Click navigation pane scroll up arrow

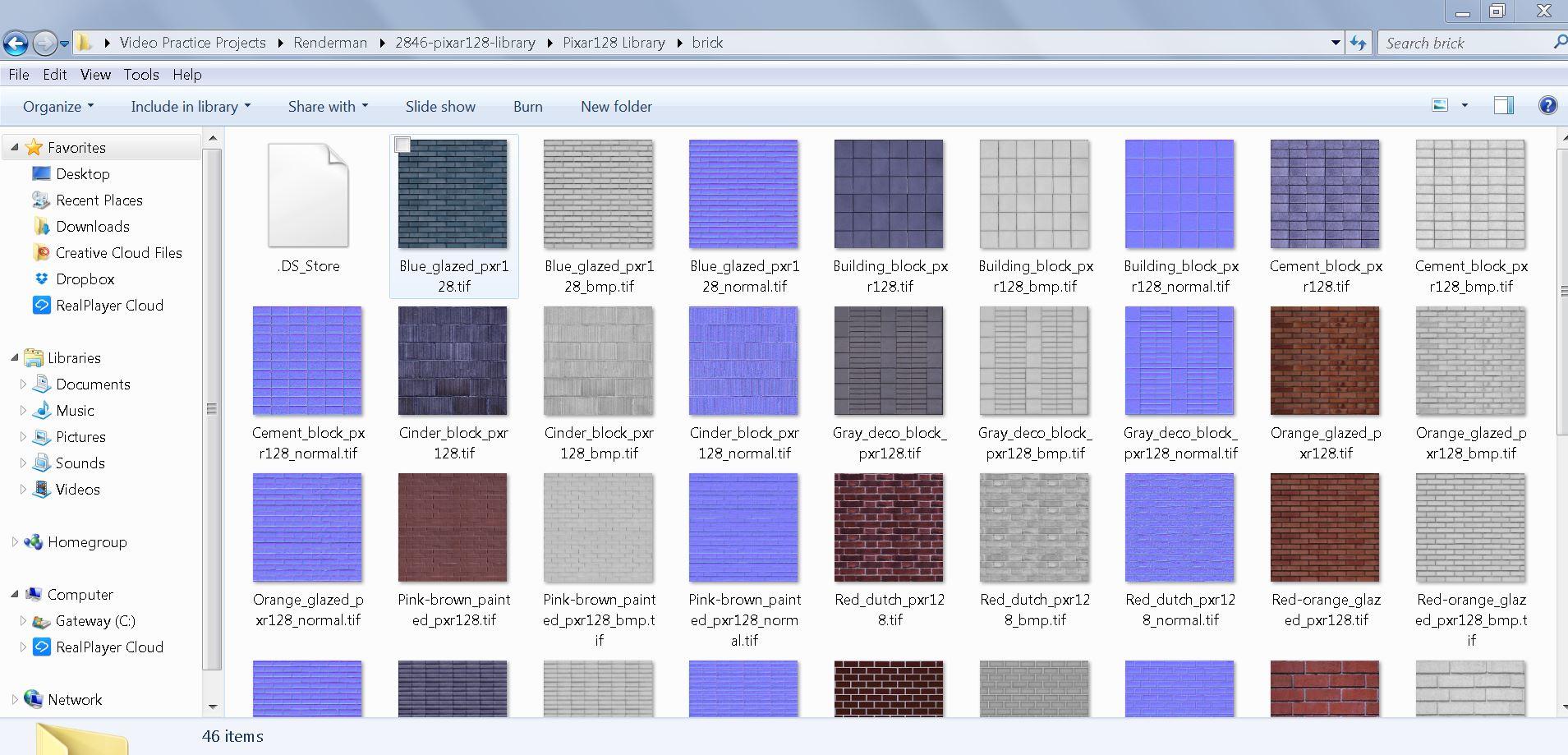[213, 138]
